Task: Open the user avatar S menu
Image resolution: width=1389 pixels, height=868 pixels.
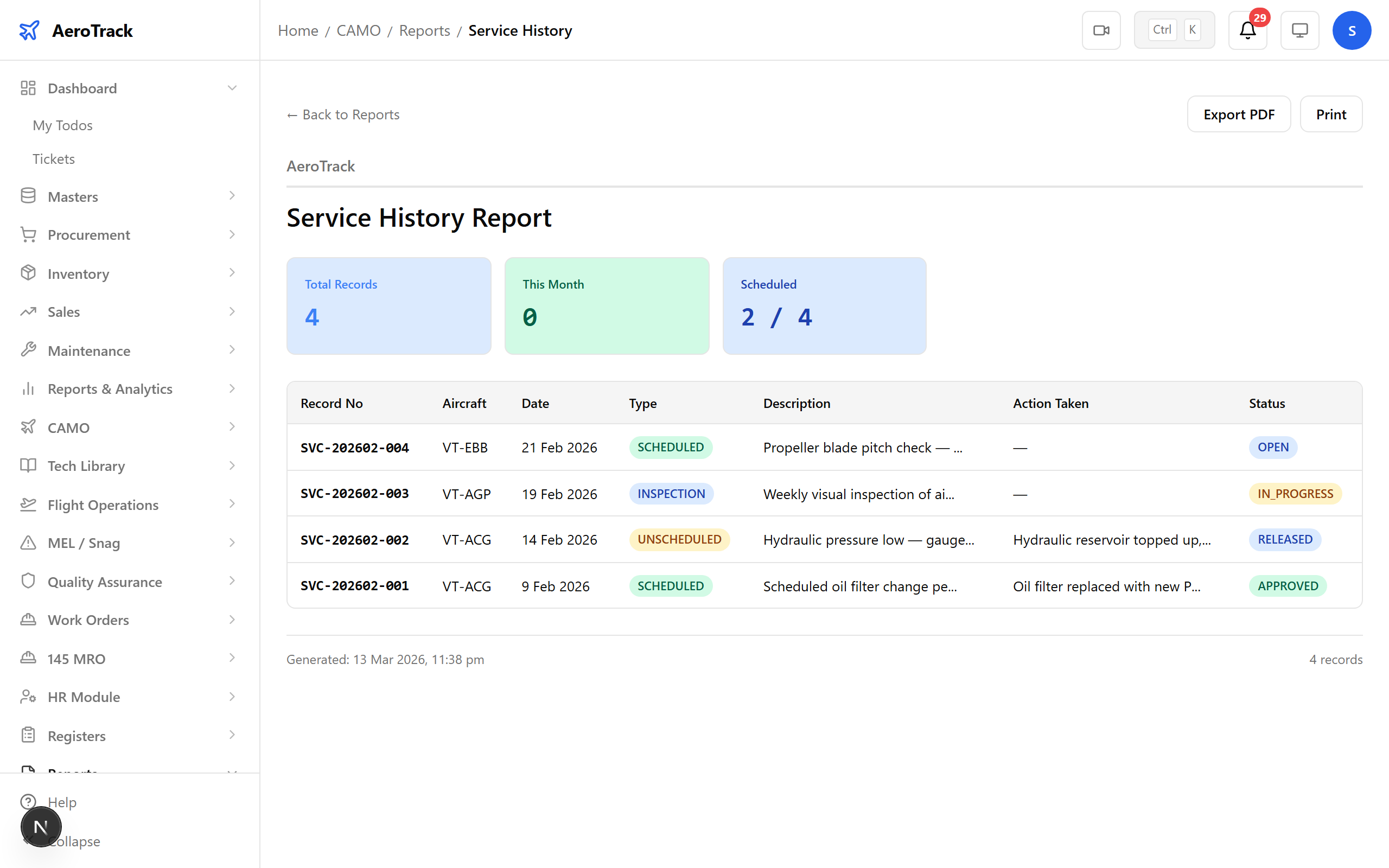Action: (x=1352, y=30)
